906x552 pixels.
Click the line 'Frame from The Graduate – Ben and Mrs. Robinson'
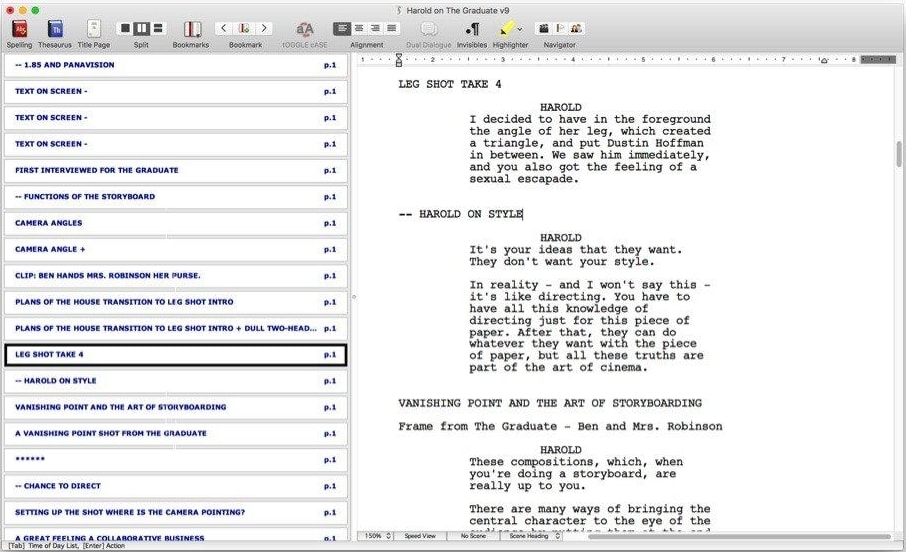tap(560, 427)
